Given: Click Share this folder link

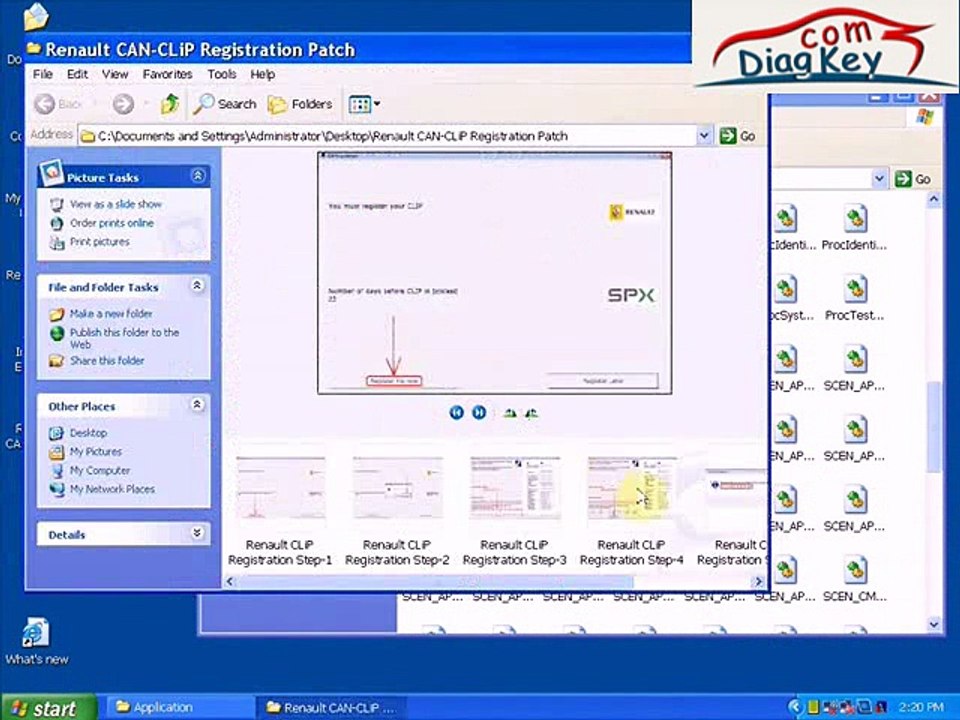Looking at the screenshot, I should 107,361.
